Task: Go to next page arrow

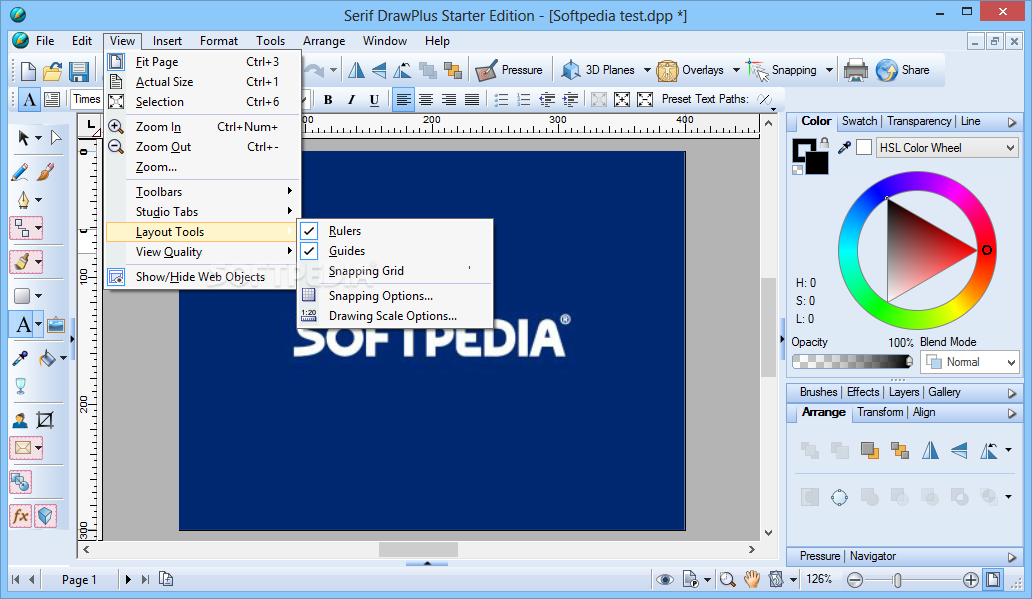Action: point(128,579)
